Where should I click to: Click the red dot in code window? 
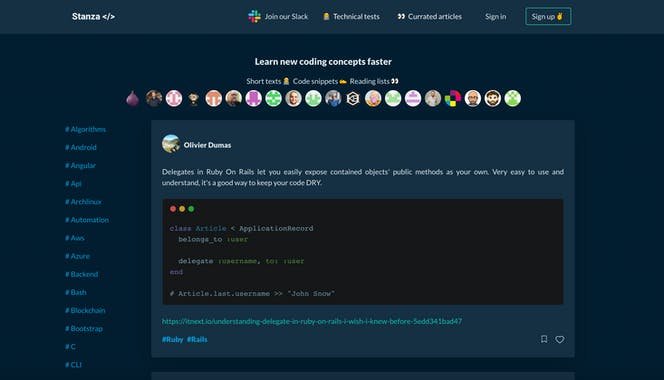coord(173,209)
